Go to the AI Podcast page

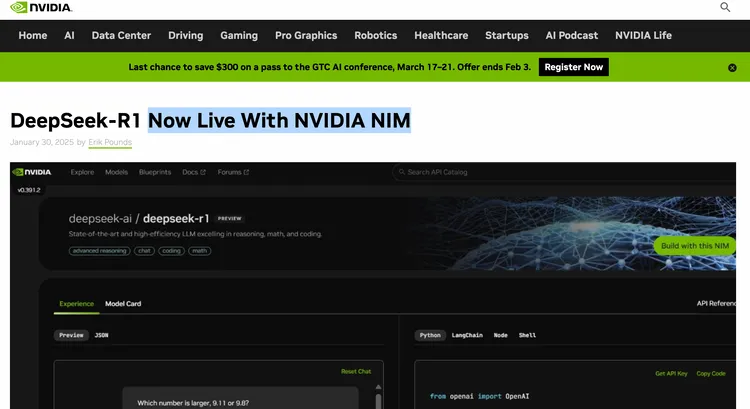coord(571,36)
